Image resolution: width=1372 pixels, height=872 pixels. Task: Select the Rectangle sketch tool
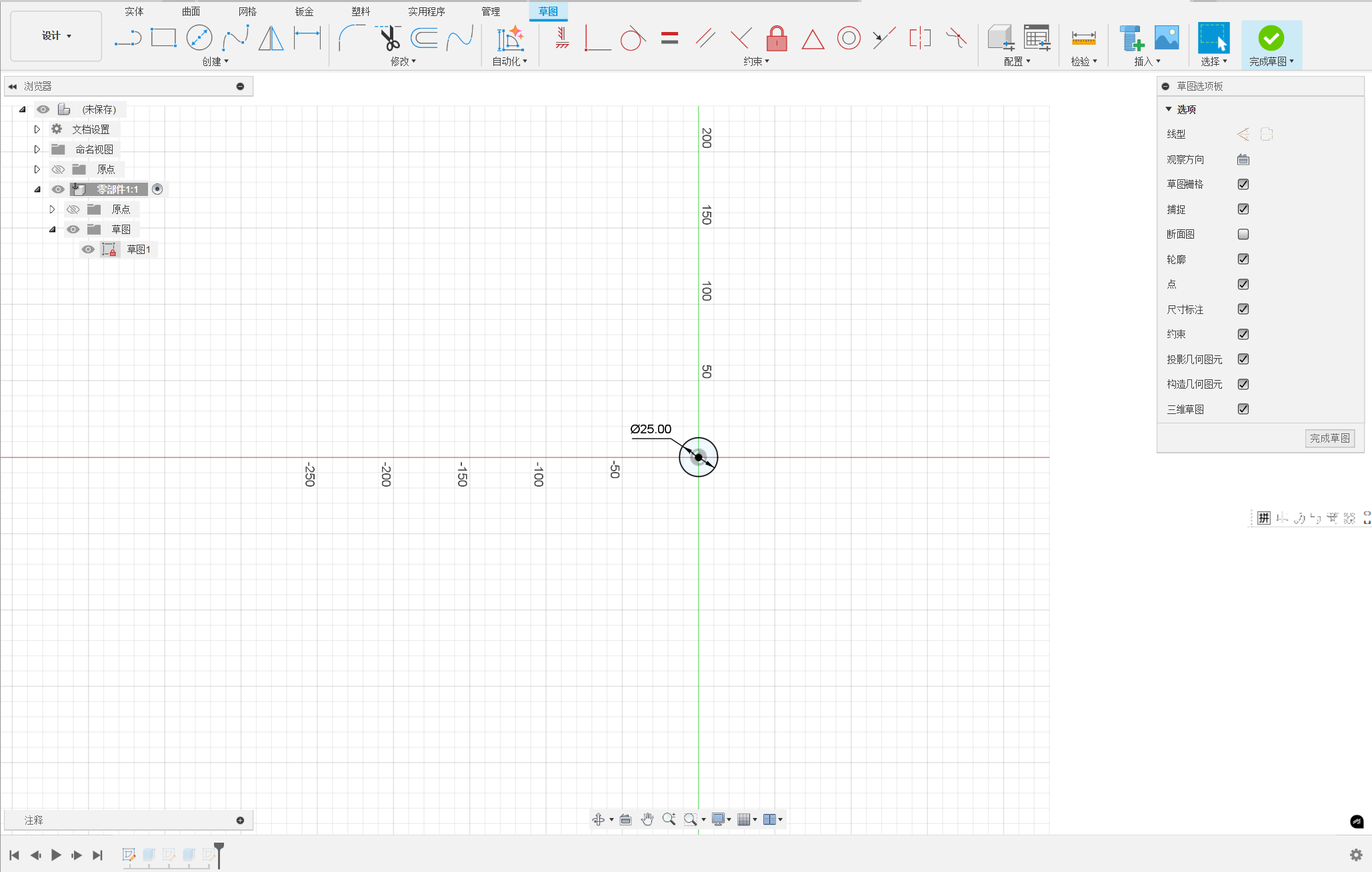[163, 38]
